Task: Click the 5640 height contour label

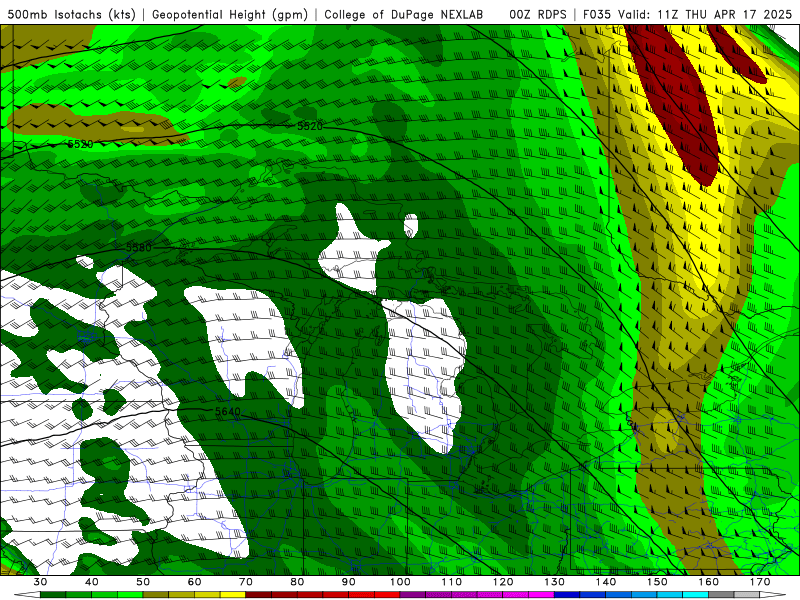Action: click(x=228, y=411)
